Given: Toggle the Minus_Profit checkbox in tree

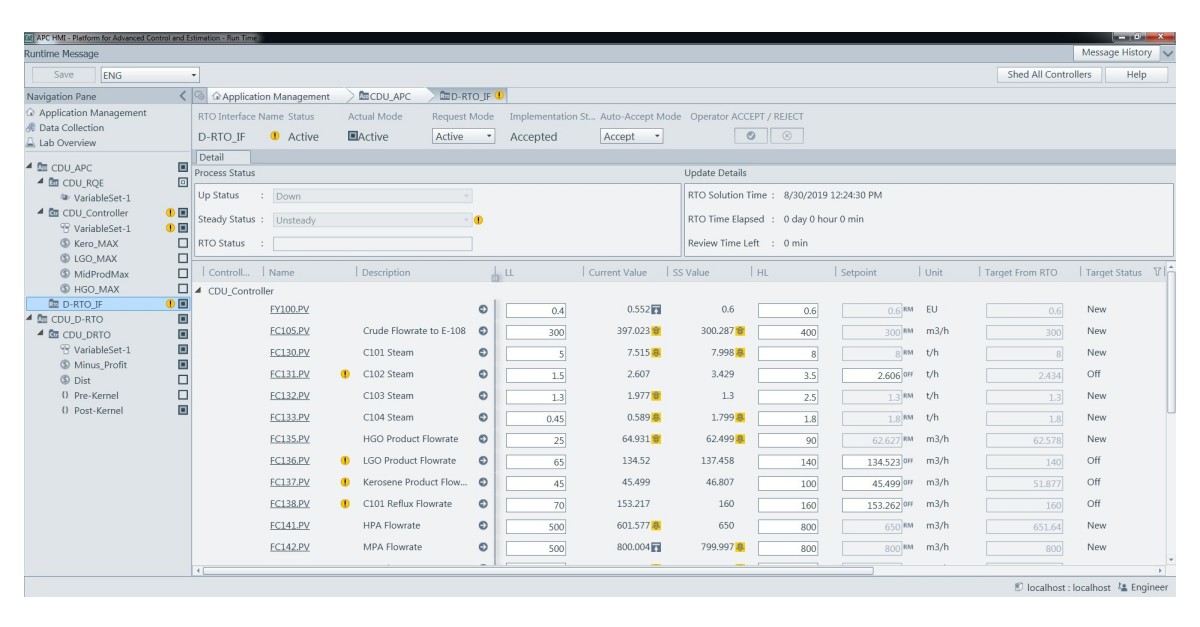Looking at the screenshot, I should click(182, 365).
